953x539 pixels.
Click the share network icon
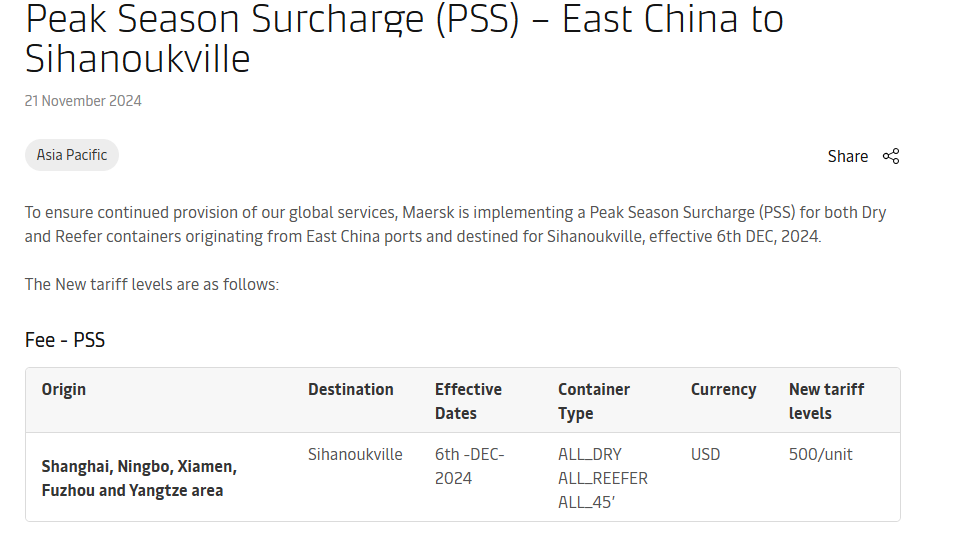tap(891, 156)
